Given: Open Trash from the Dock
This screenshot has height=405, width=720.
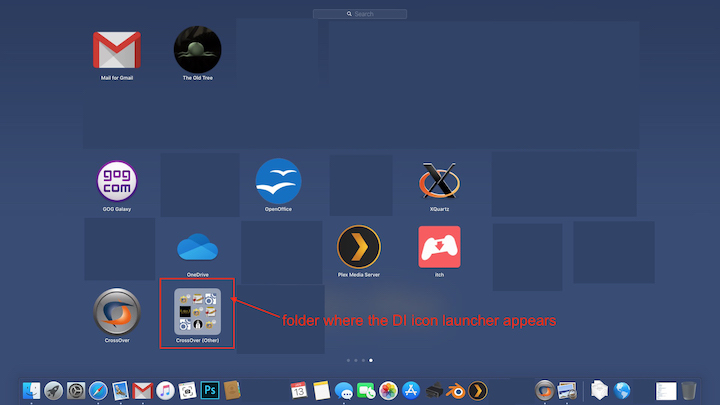Looking at the screenshot, I should click(688, 391).
